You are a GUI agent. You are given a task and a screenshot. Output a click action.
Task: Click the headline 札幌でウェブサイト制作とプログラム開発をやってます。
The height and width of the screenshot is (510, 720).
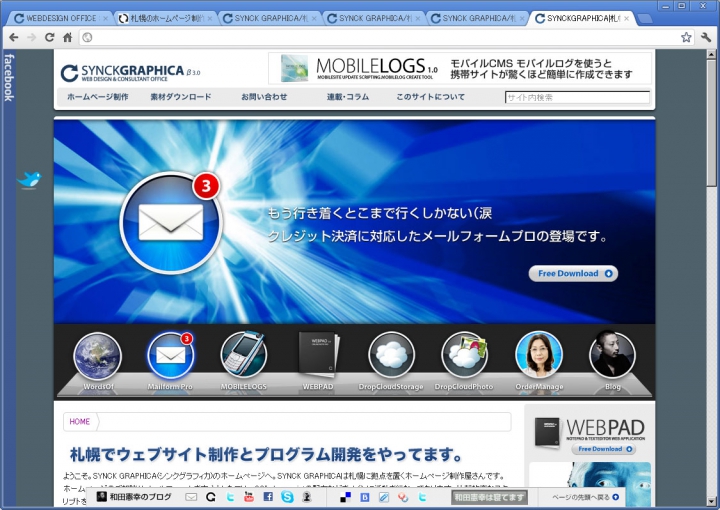click(266, 454)
